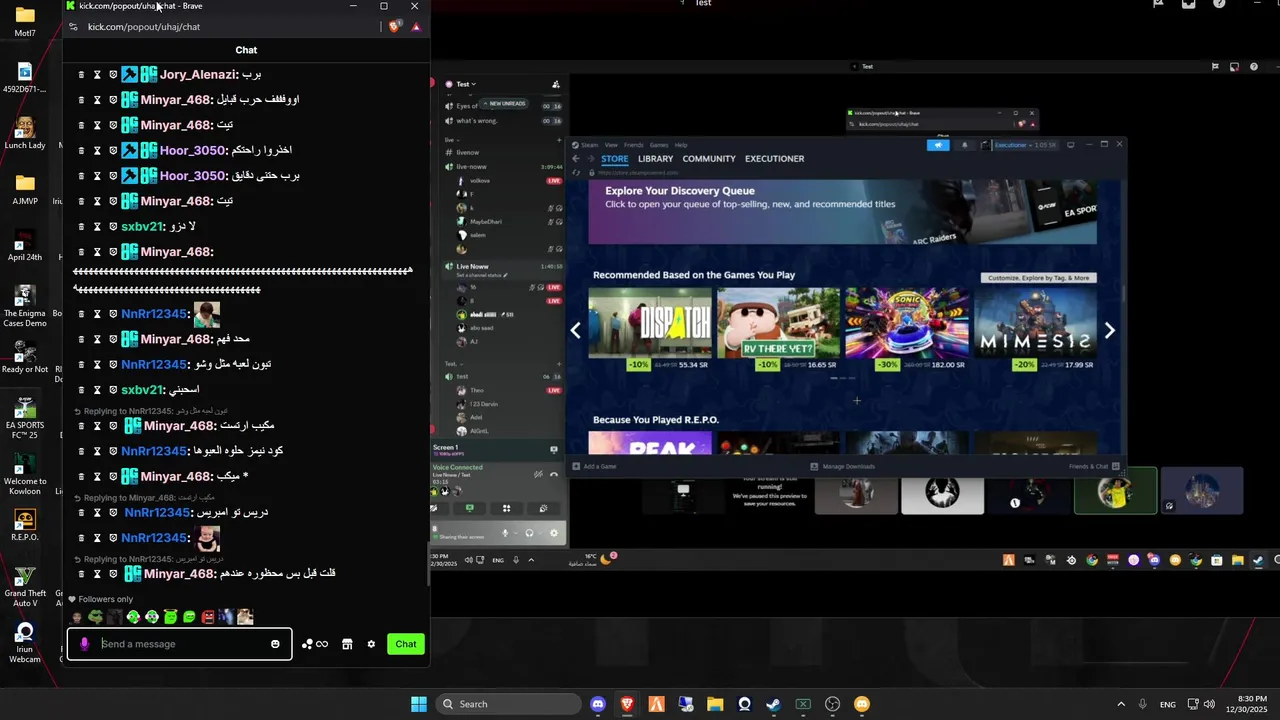Screen dimensions: 1280x720
Task: Click Grand Theft Auto V desktop shortcut
Action: pyautogui.click(x=25, y=585)
